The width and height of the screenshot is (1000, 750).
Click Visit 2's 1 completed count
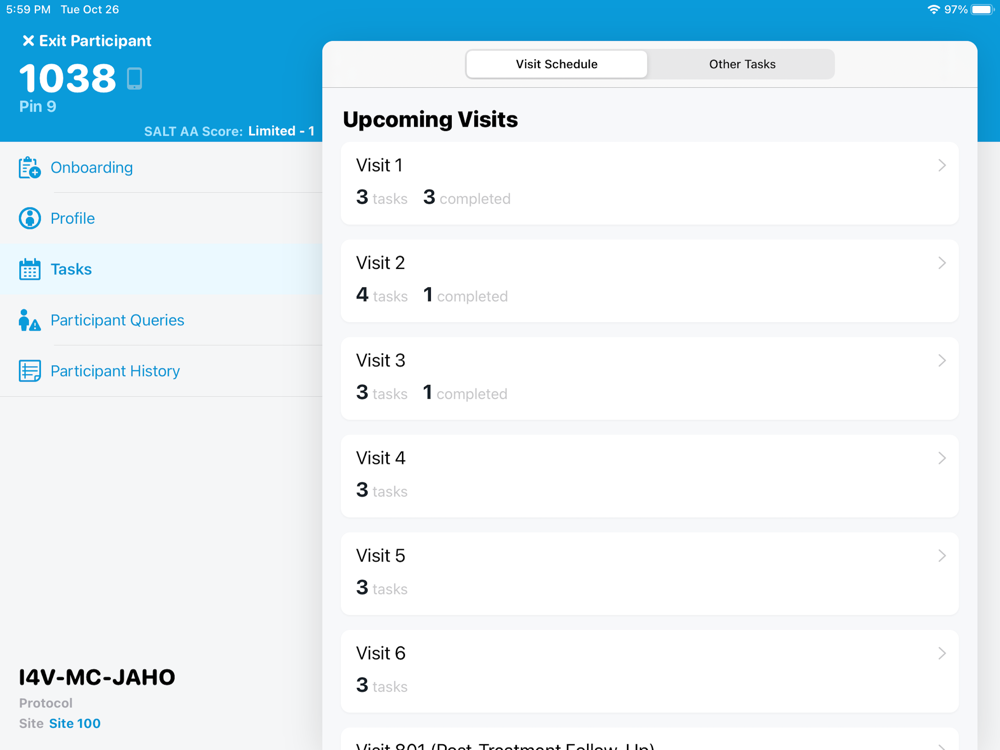tap(466, 295)
